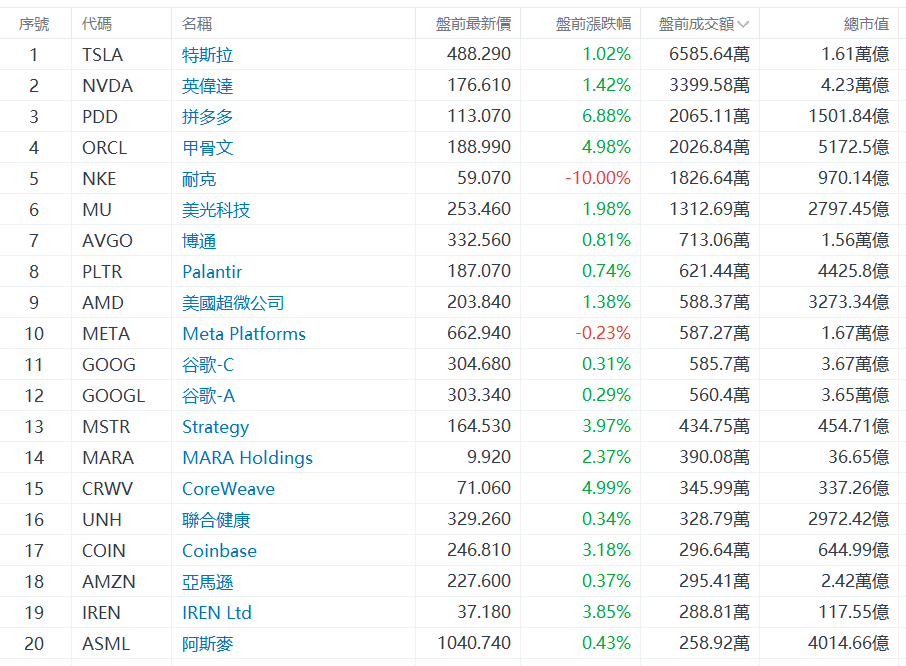906x666 pixels.
Task: Open the Palantir stock link
Action: (212, 272)
